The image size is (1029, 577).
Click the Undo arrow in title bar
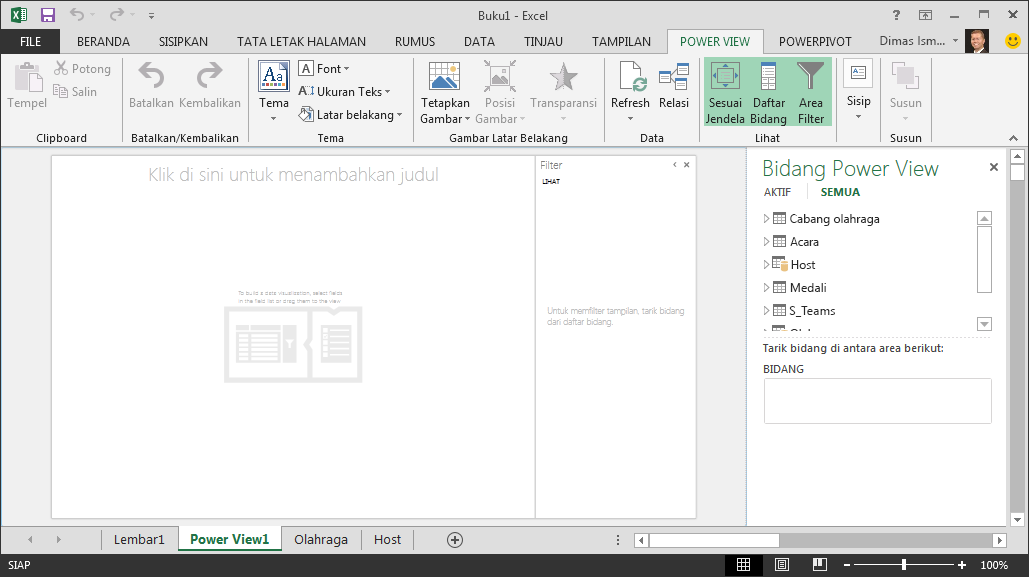click(77, 14)
